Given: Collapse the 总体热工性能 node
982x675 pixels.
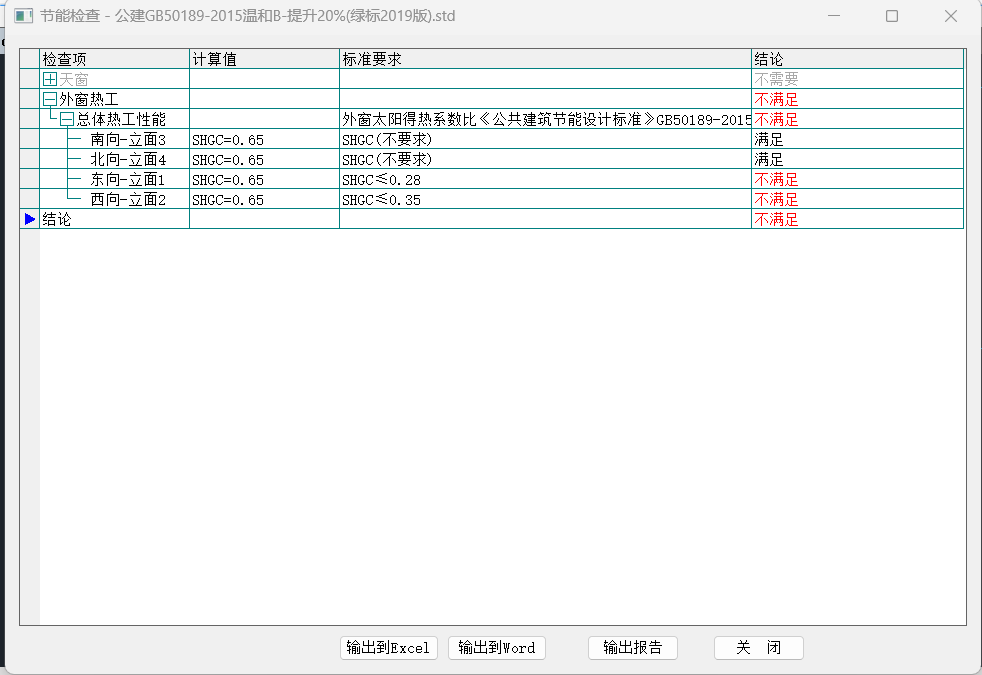Looking at the screenshot, I should click(x=67, y=119).
